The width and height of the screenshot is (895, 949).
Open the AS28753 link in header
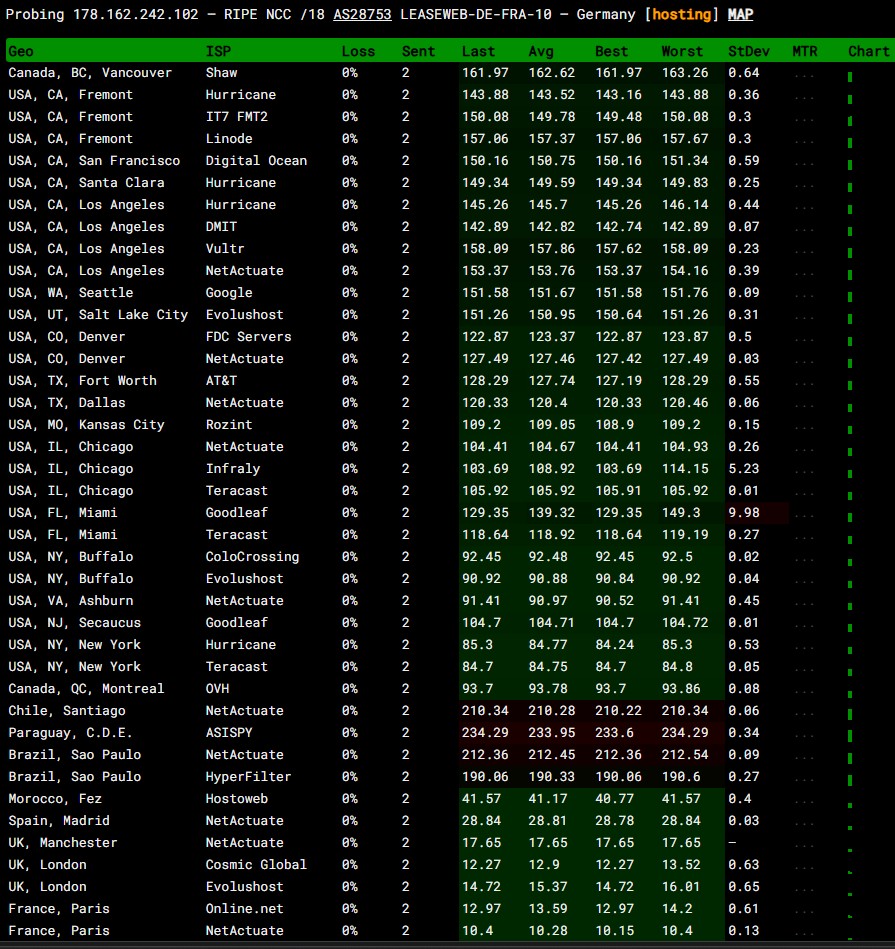point(362,15)
